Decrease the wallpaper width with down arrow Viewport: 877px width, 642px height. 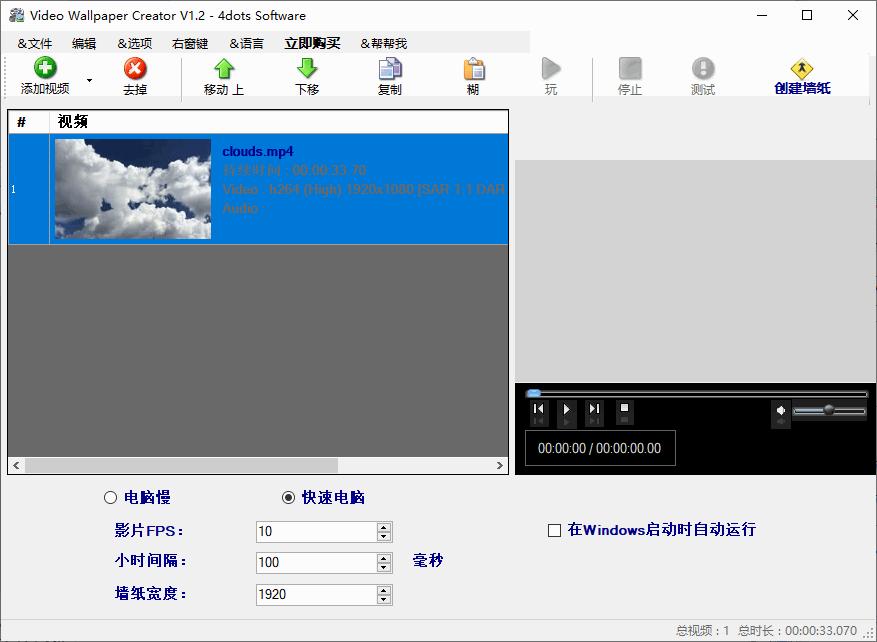(x=384, y=599)
